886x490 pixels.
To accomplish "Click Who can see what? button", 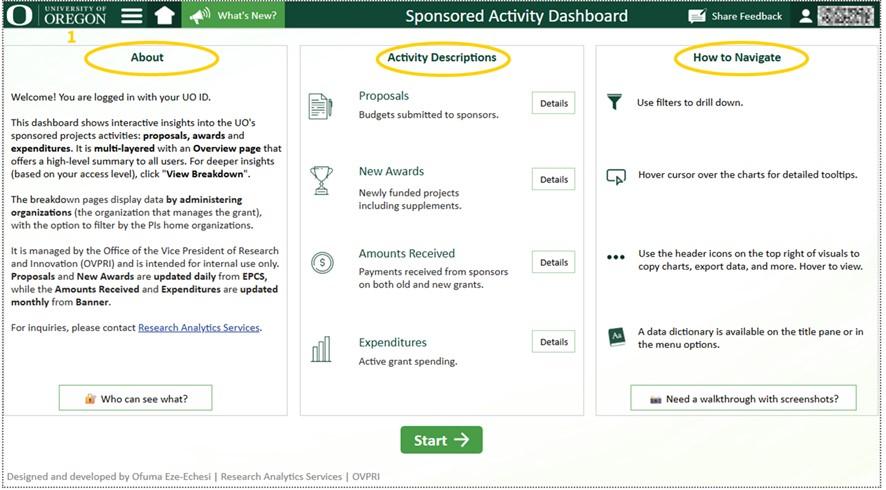I will tap(136, 398).
